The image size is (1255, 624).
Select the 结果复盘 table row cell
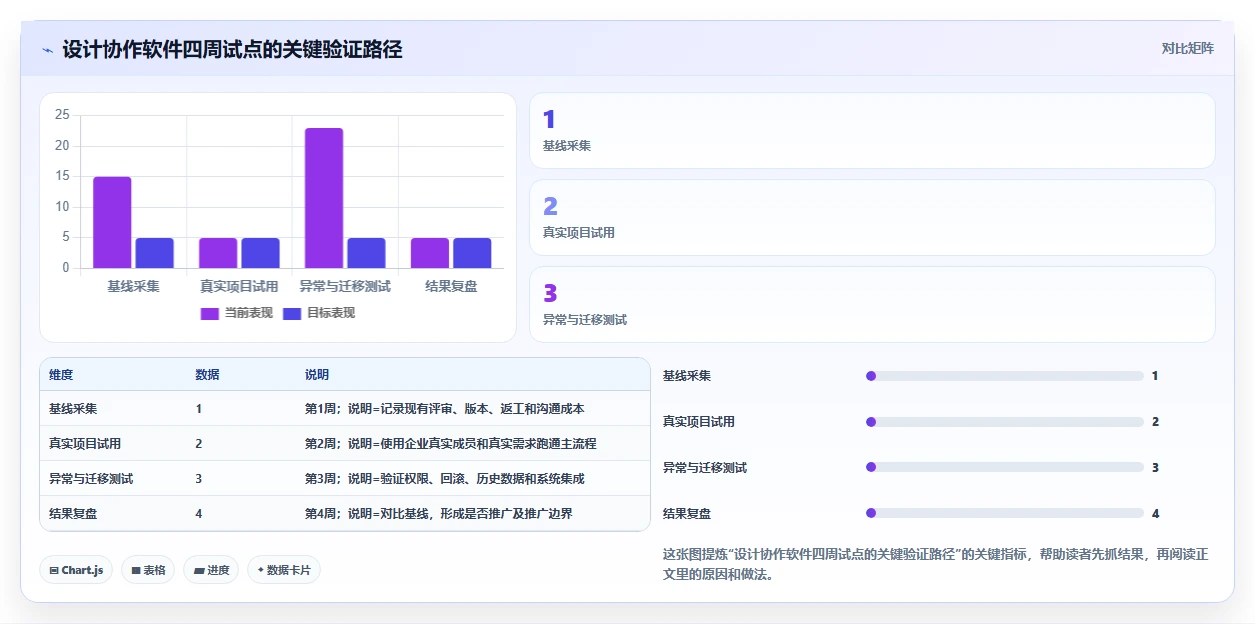73,514
